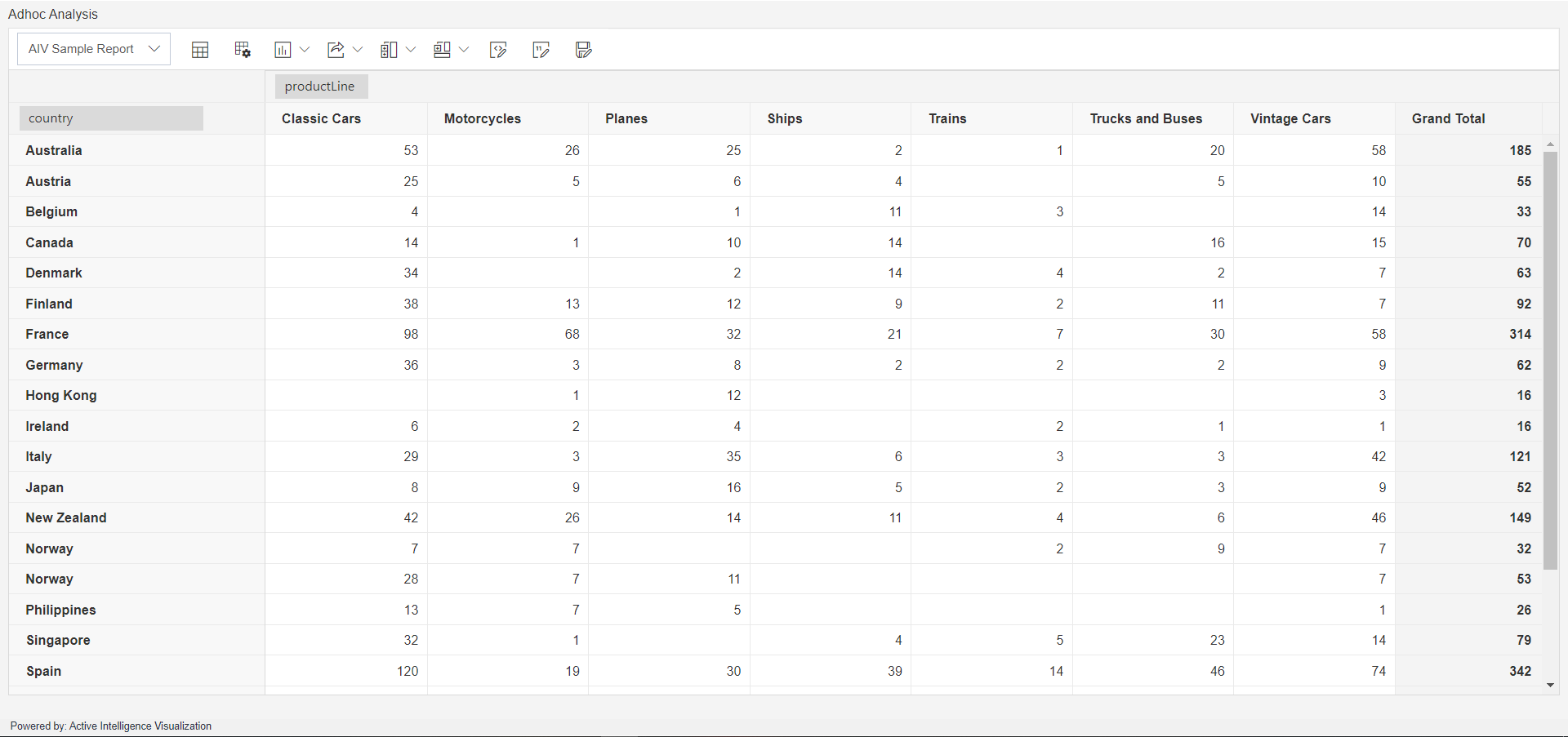Click France Motorcycles cell value 68

572,335
